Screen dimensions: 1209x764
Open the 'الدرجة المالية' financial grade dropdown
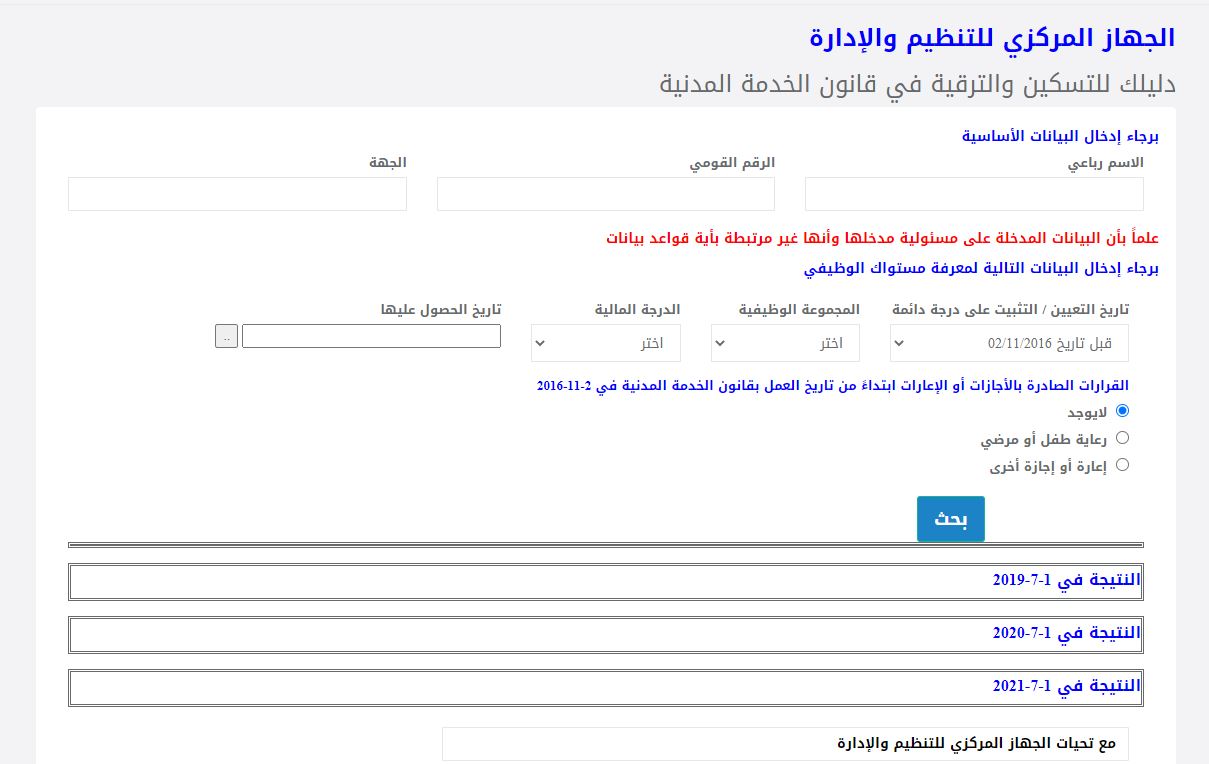[605, 343]
